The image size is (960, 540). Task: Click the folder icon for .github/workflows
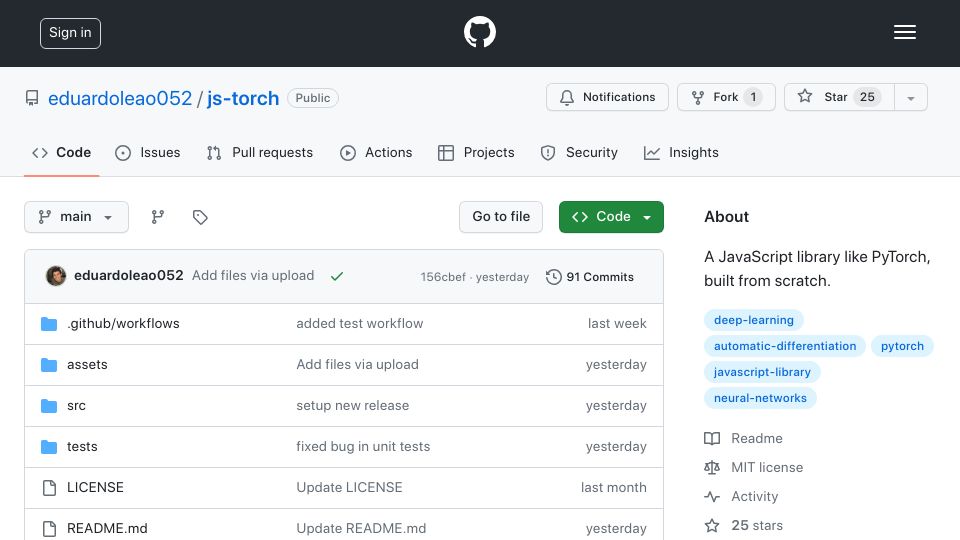[49, 324]
